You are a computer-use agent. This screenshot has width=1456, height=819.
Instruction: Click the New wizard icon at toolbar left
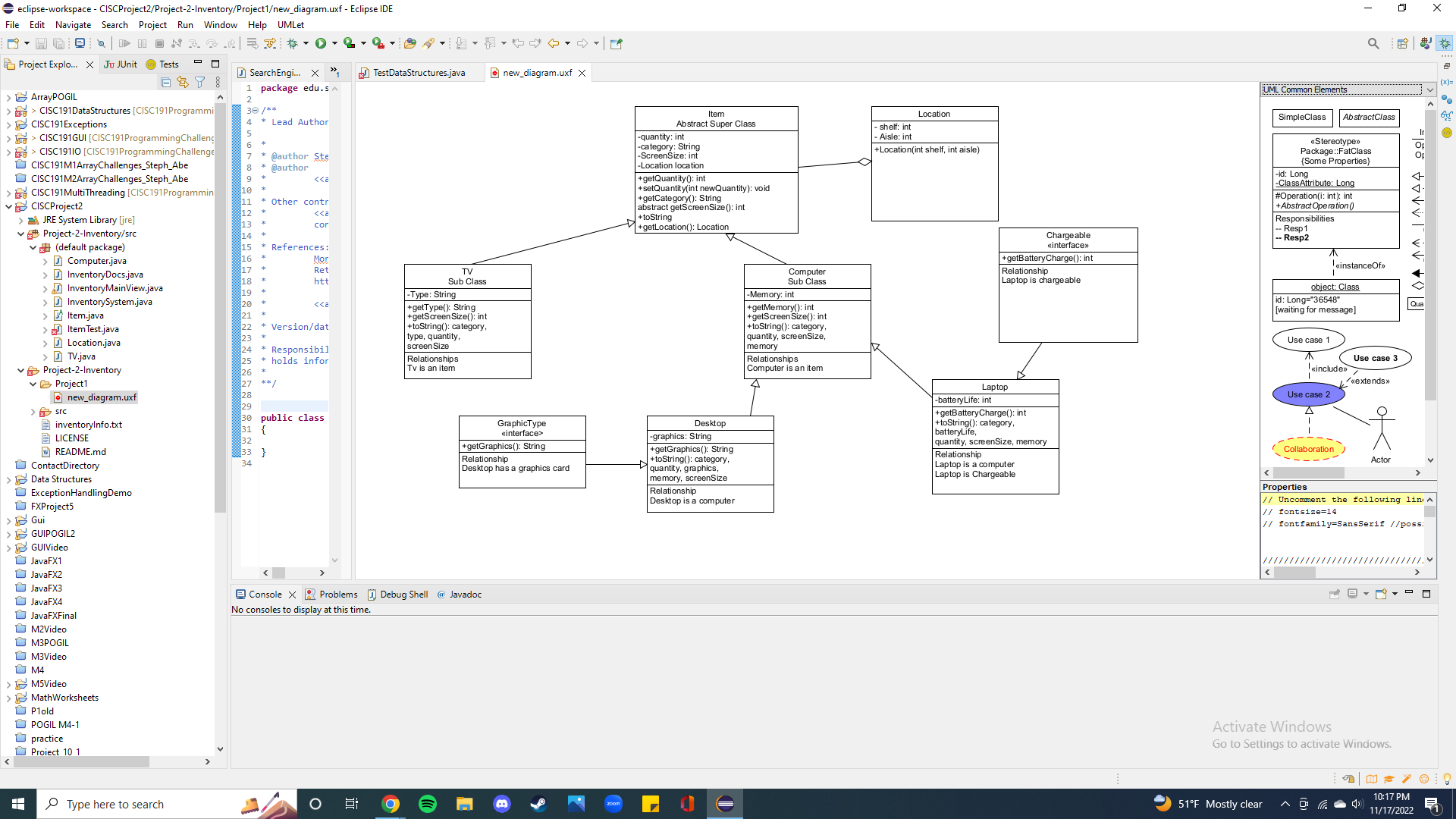coord(14,43)
